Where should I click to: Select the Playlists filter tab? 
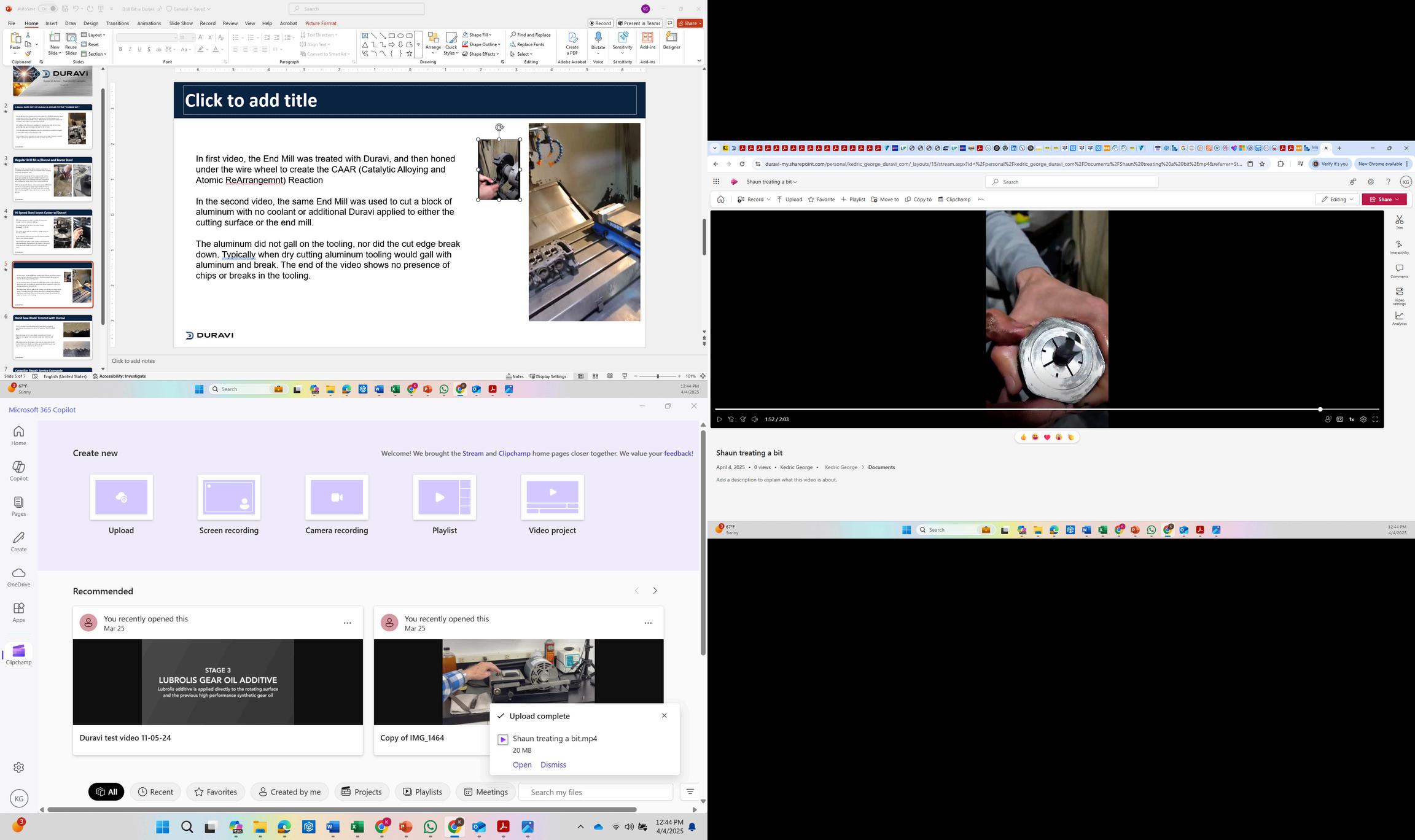[423, 791]
